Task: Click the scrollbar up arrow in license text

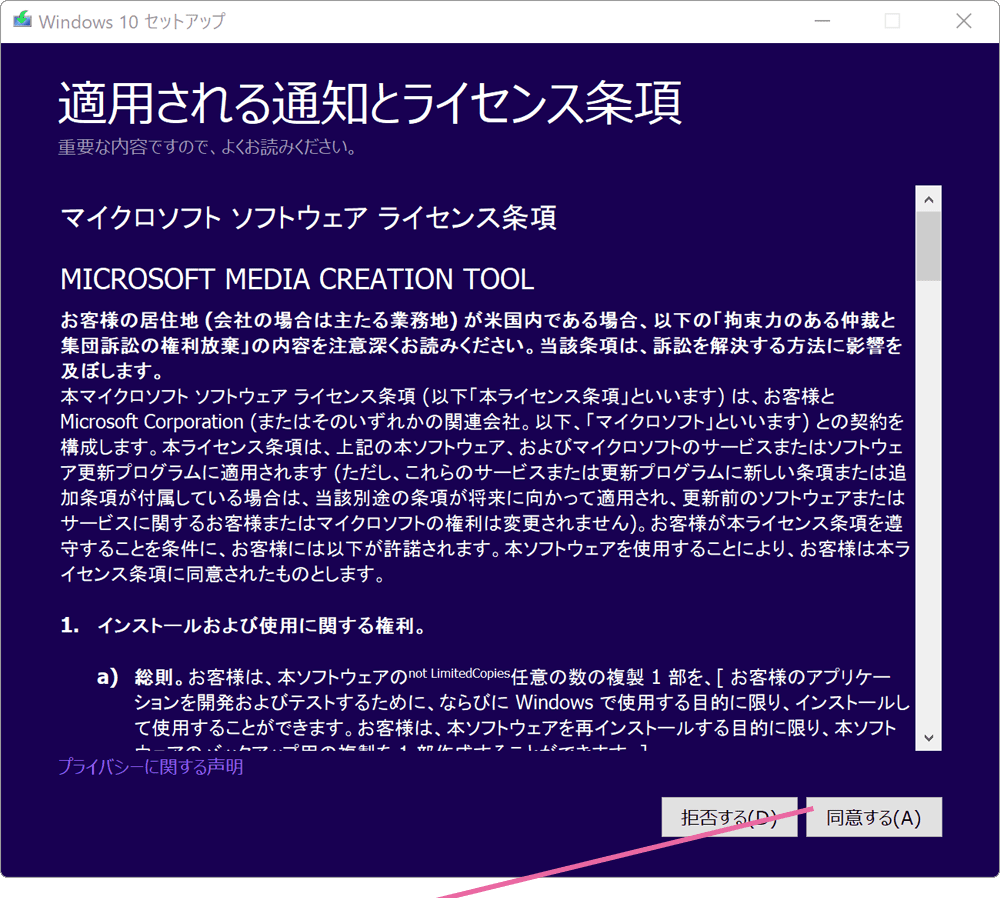Action: pos(929,200)
